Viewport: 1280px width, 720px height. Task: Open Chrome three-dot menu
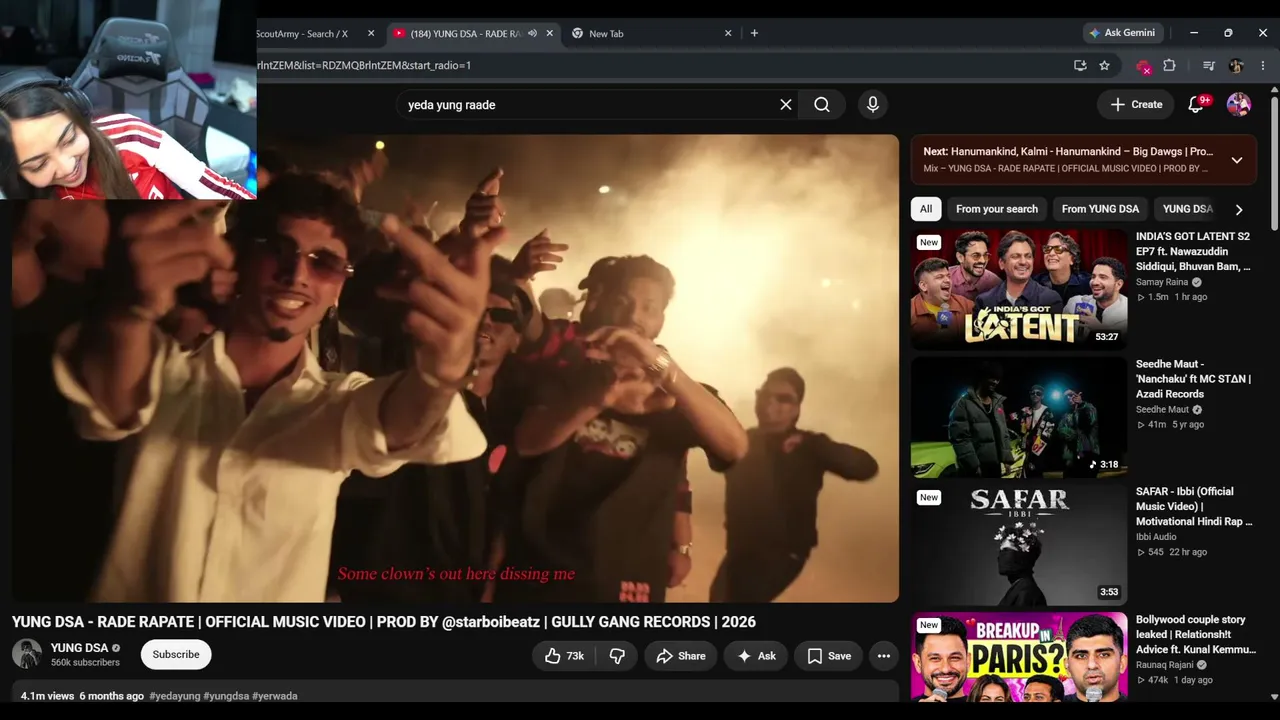[1263, 65]
